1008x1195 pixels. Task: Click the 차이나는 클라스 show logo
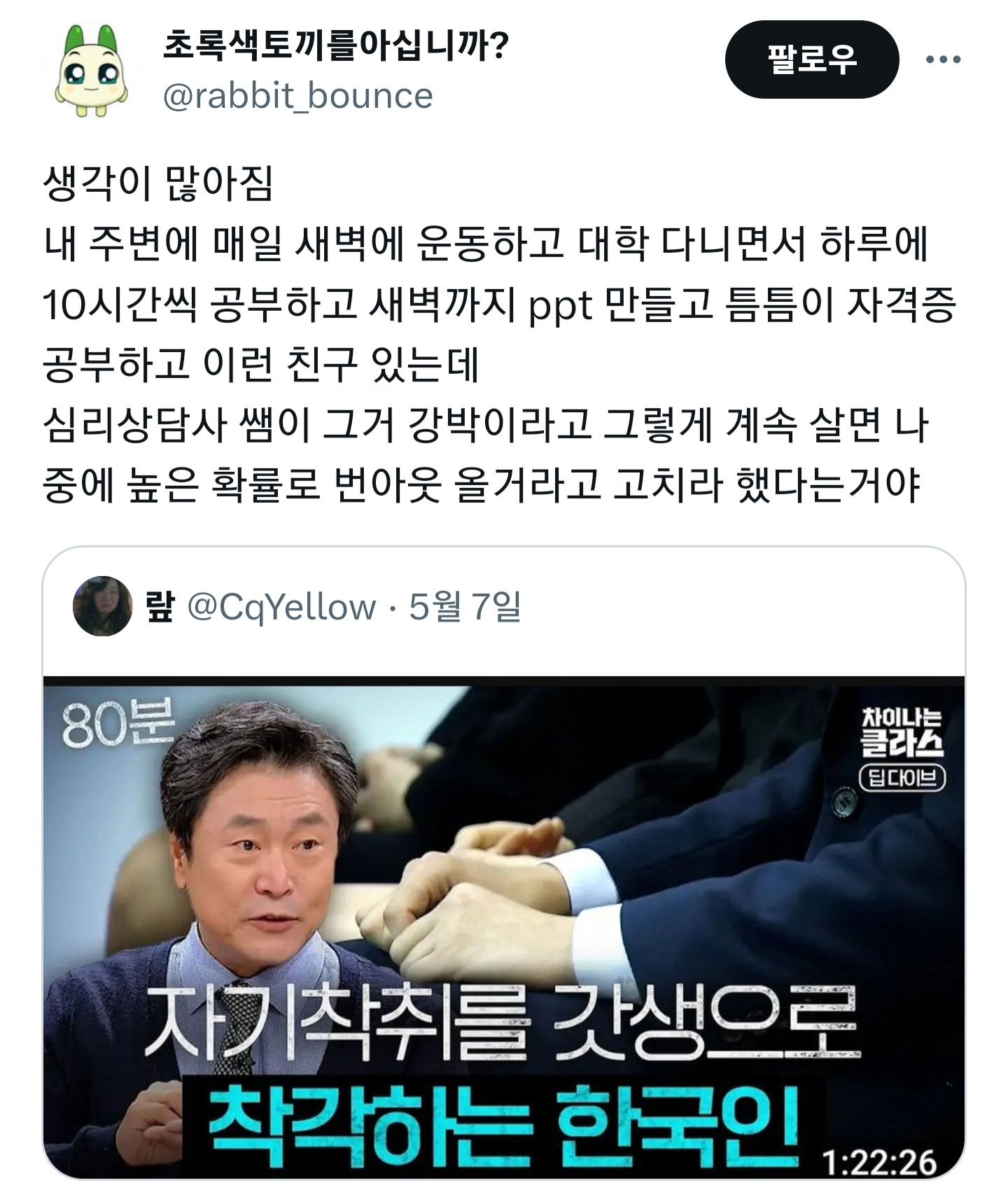click(x=902, y=733)
